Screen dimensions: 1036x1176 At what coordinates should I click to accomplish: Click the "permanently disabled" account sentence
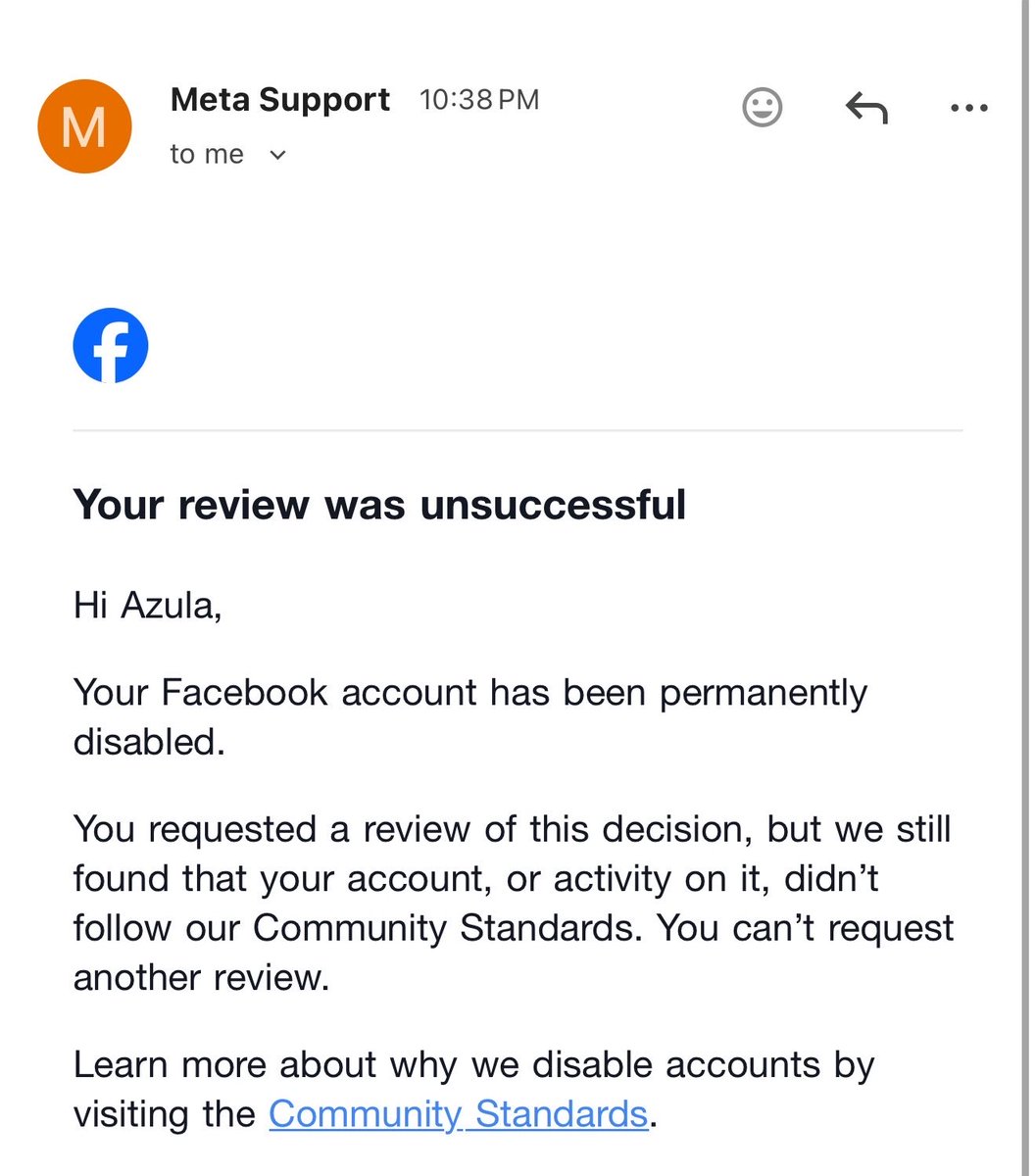pyautogui.click(x=470, y=716)
